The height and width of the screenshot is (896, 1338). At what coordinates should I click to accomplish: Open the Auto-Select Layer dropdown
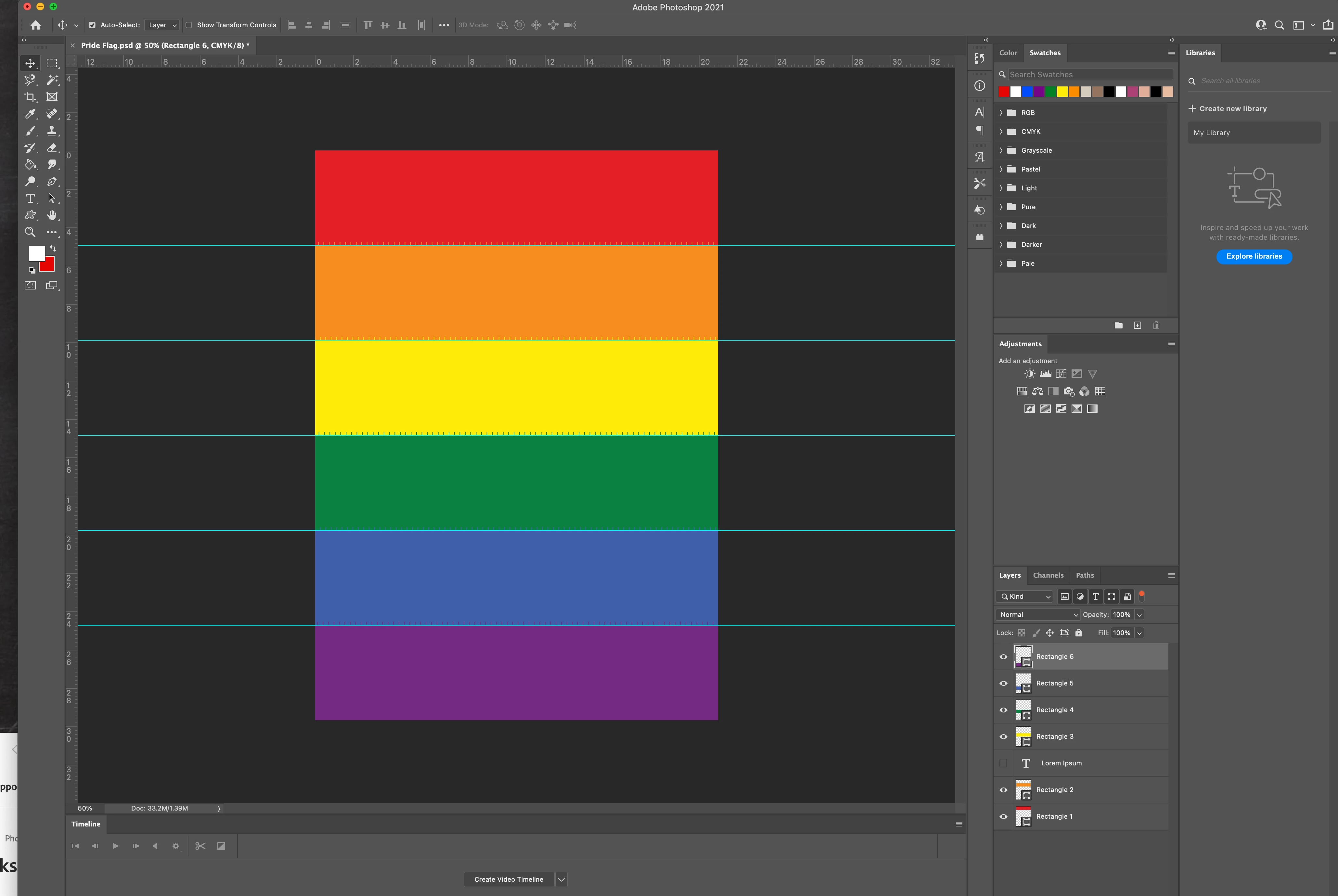[x=163, y=25]
